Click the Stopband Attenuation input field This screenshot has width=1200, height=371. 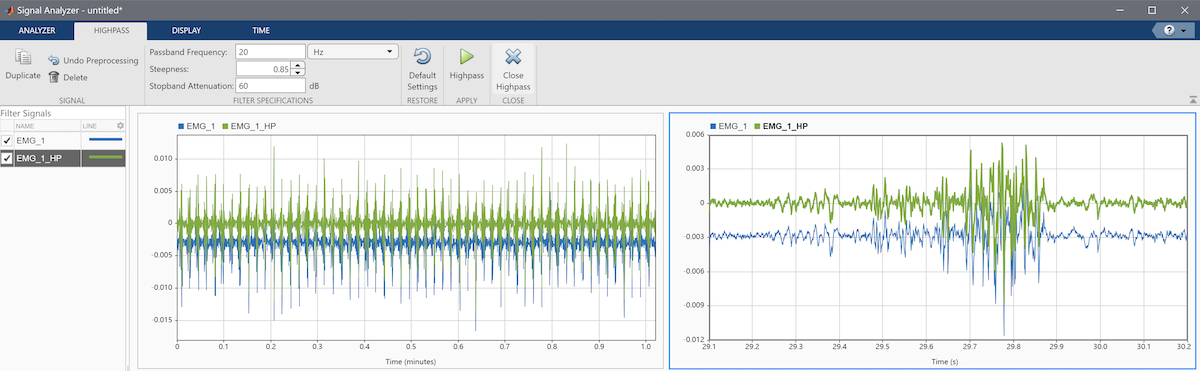point(269,86)
